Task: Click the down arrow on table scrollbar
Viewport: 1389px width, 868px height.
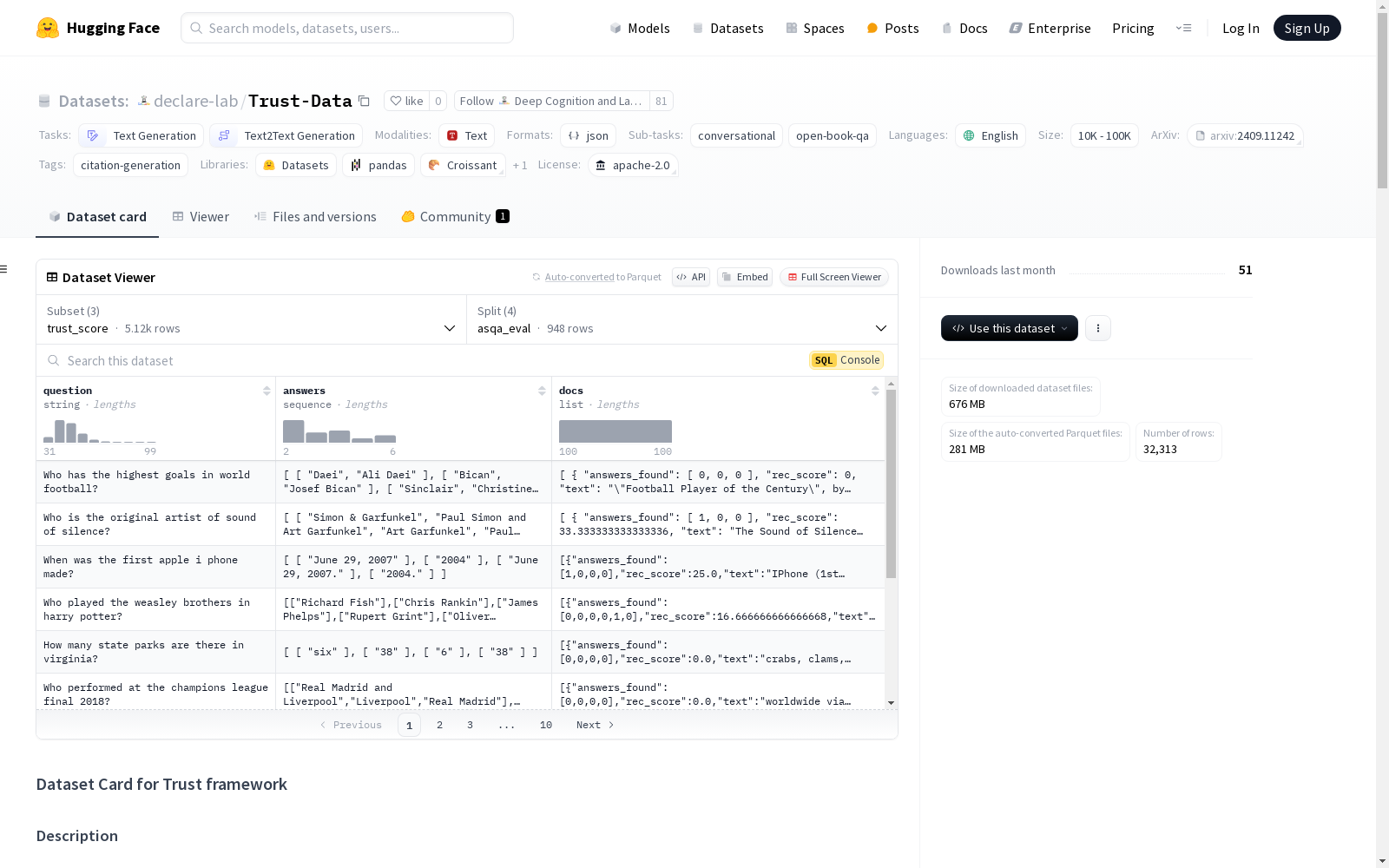Action: pyautogui.click(x=891, y=702)
